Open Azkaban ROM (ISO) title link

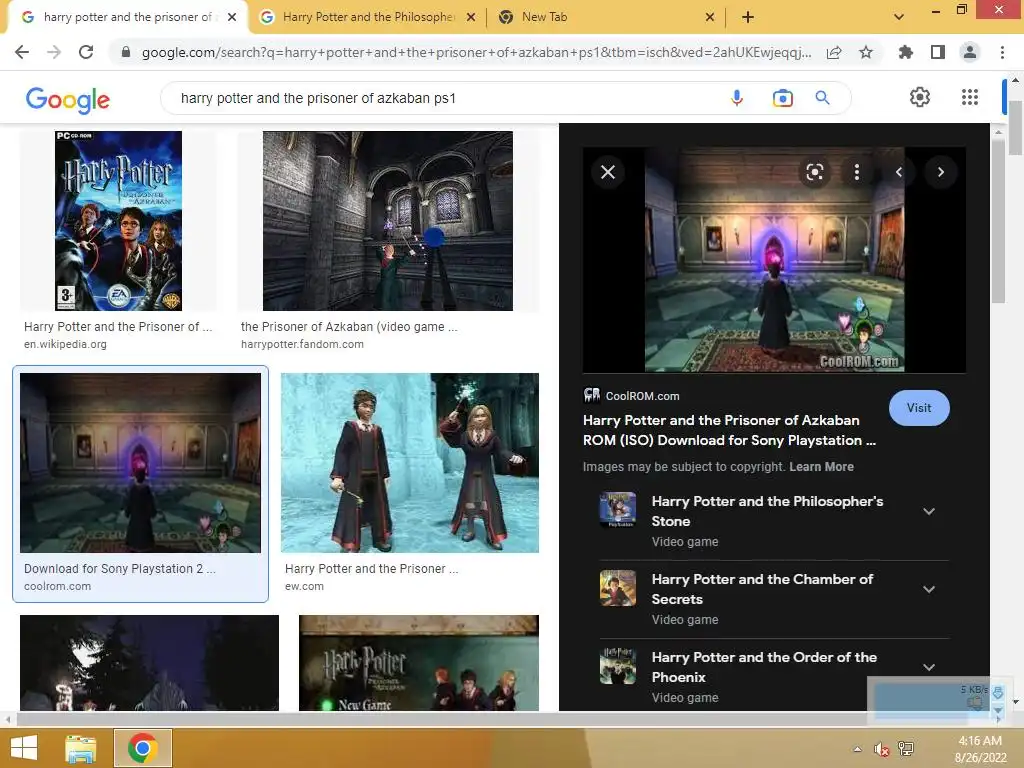[729, 430]
